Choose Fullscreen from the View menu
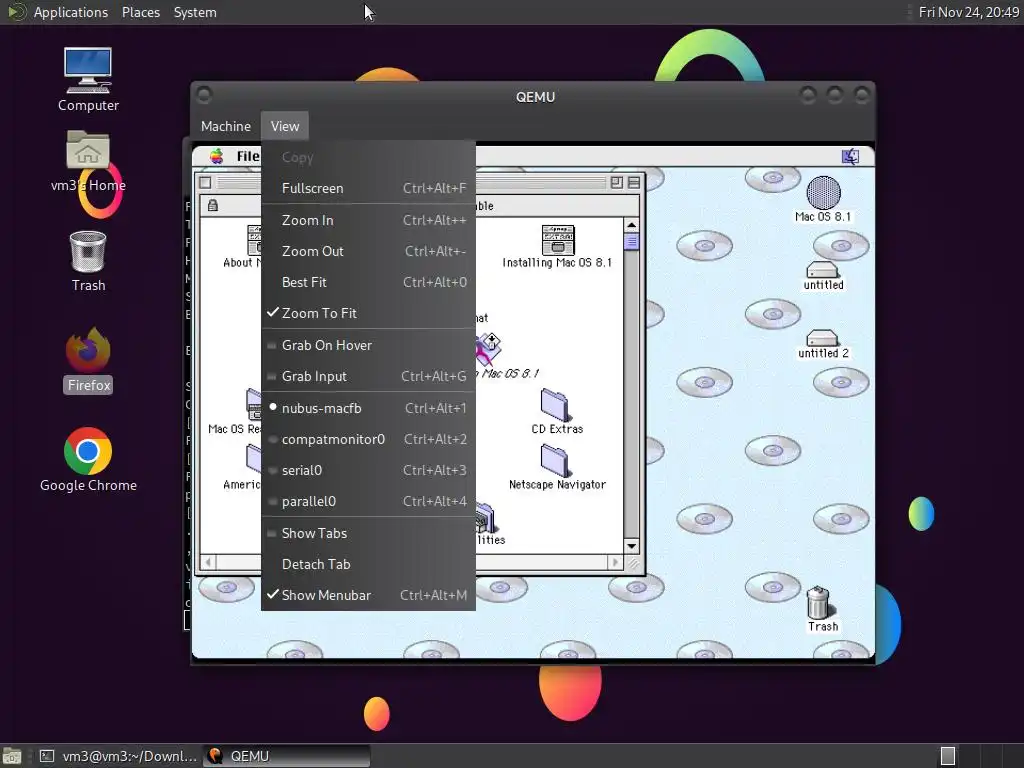Viewport: 1024px width, 768px height. point(368,188)
